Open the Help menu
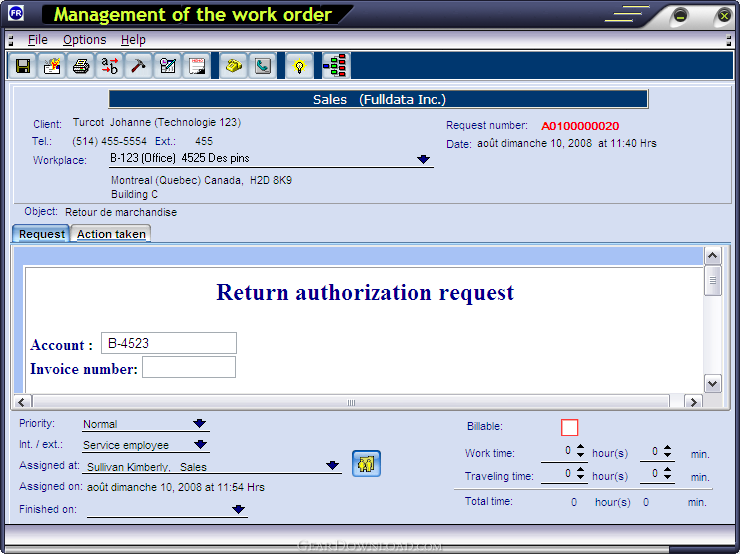The width and height of the screenshot is (740, 554). pos(133,40)
